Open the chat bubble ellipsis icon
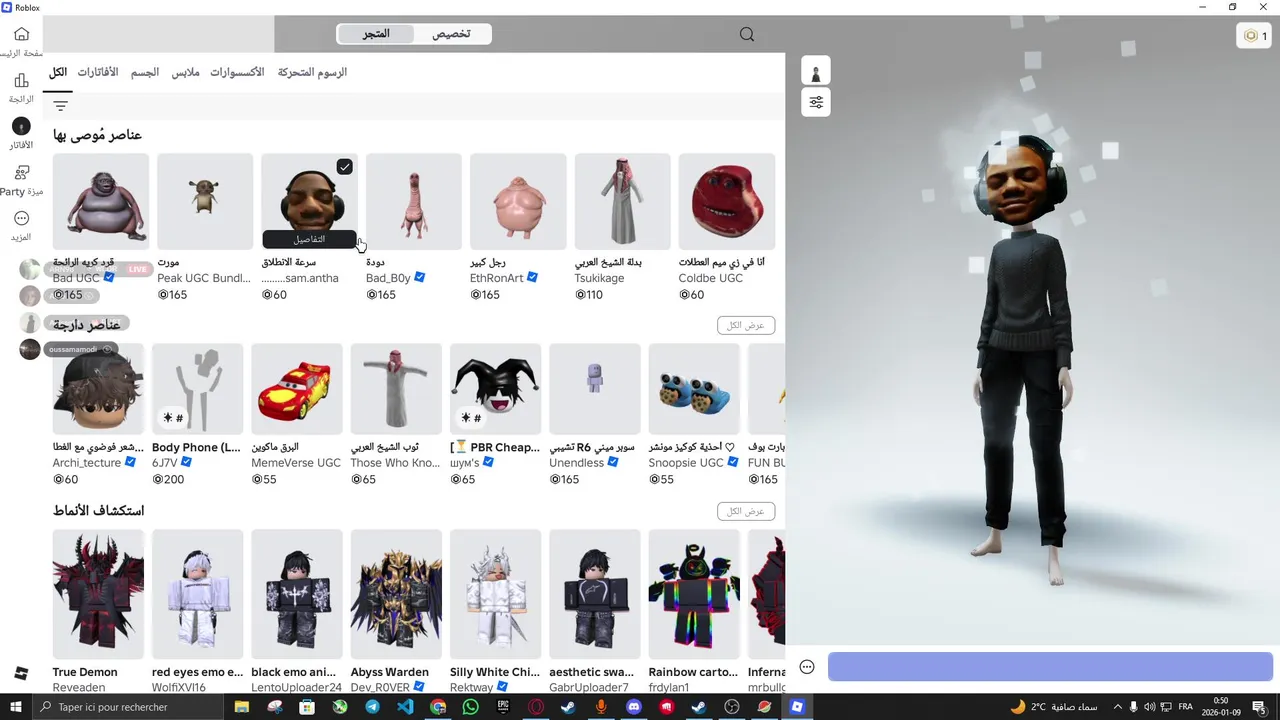This screenshot has height=720, width=1280. (807, 667)
